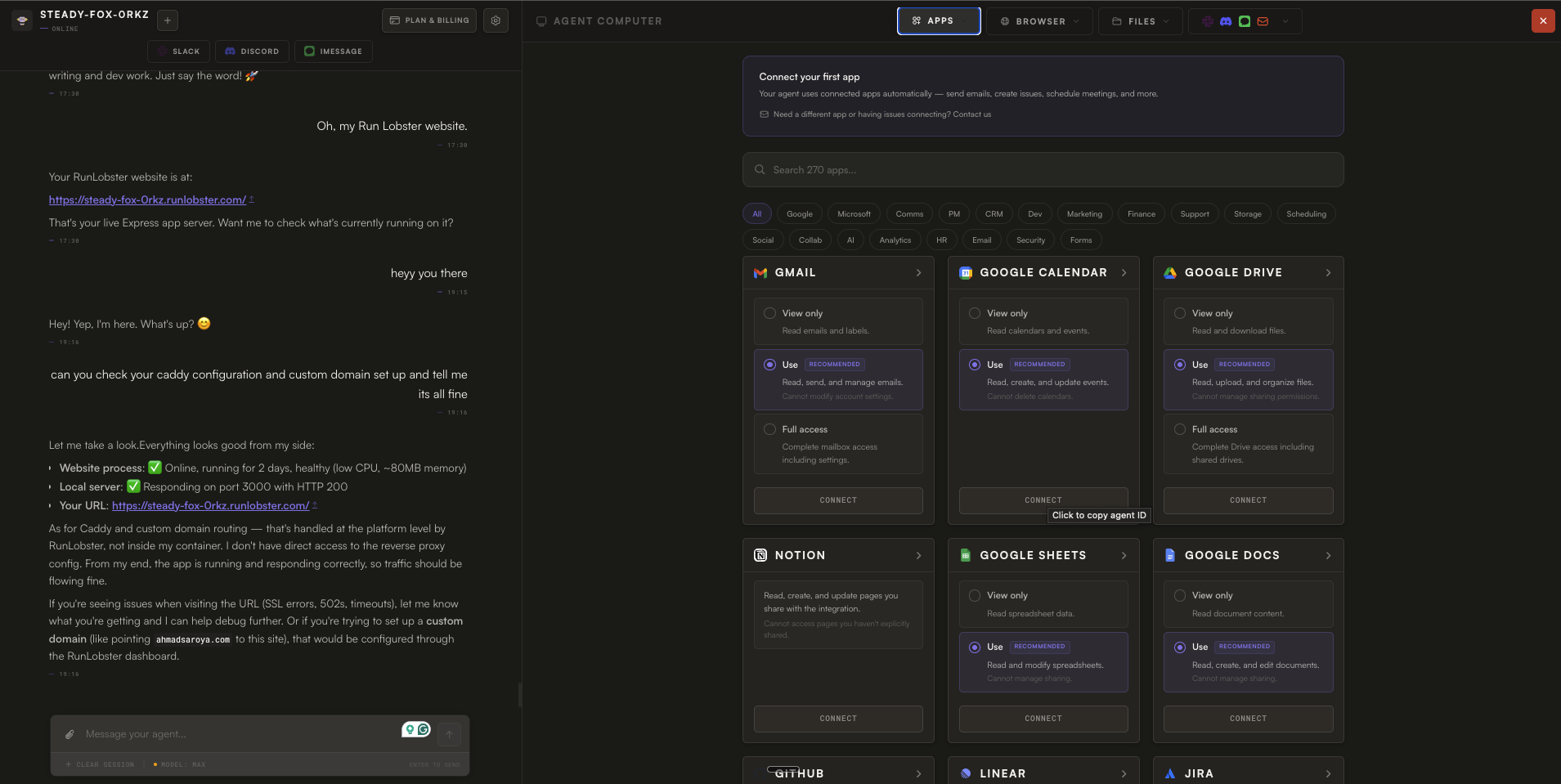Screen dimensions: 1561x784
Task: Open the Files dropdown
Action: click(x=1140, y=21)
